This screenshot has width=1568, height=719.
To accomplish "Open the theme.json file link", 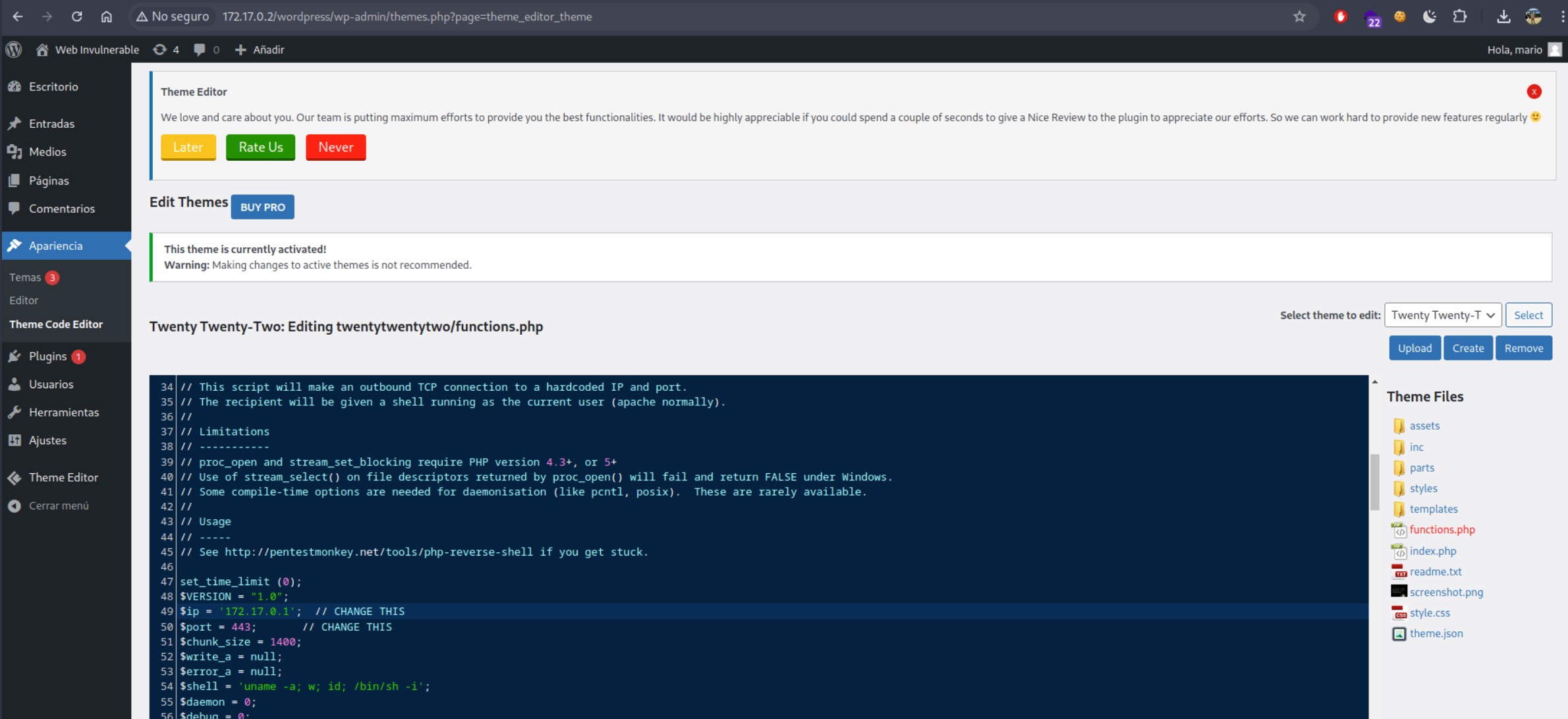I will 1436,633.
